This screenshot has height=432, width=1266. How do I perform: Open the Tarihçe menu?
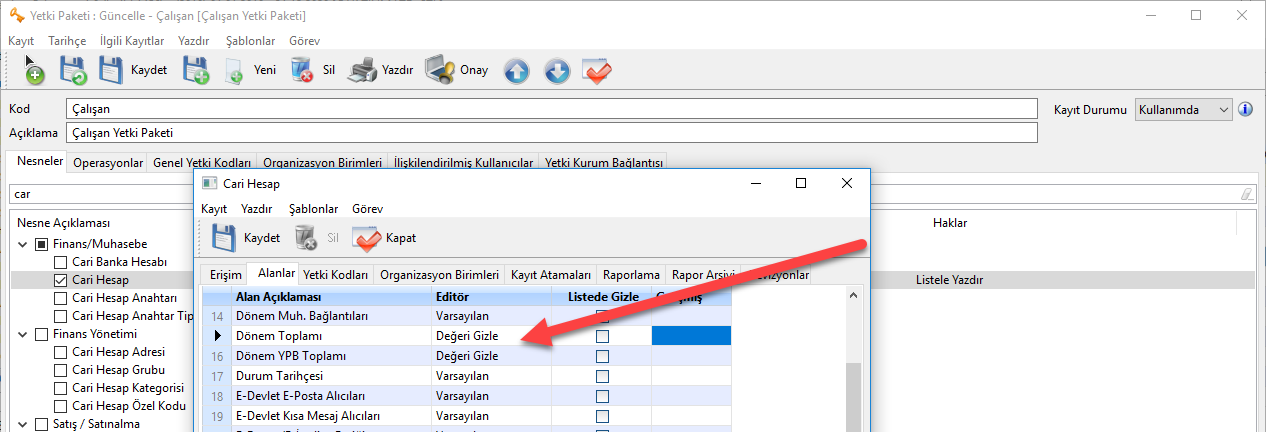coord(67,41)
